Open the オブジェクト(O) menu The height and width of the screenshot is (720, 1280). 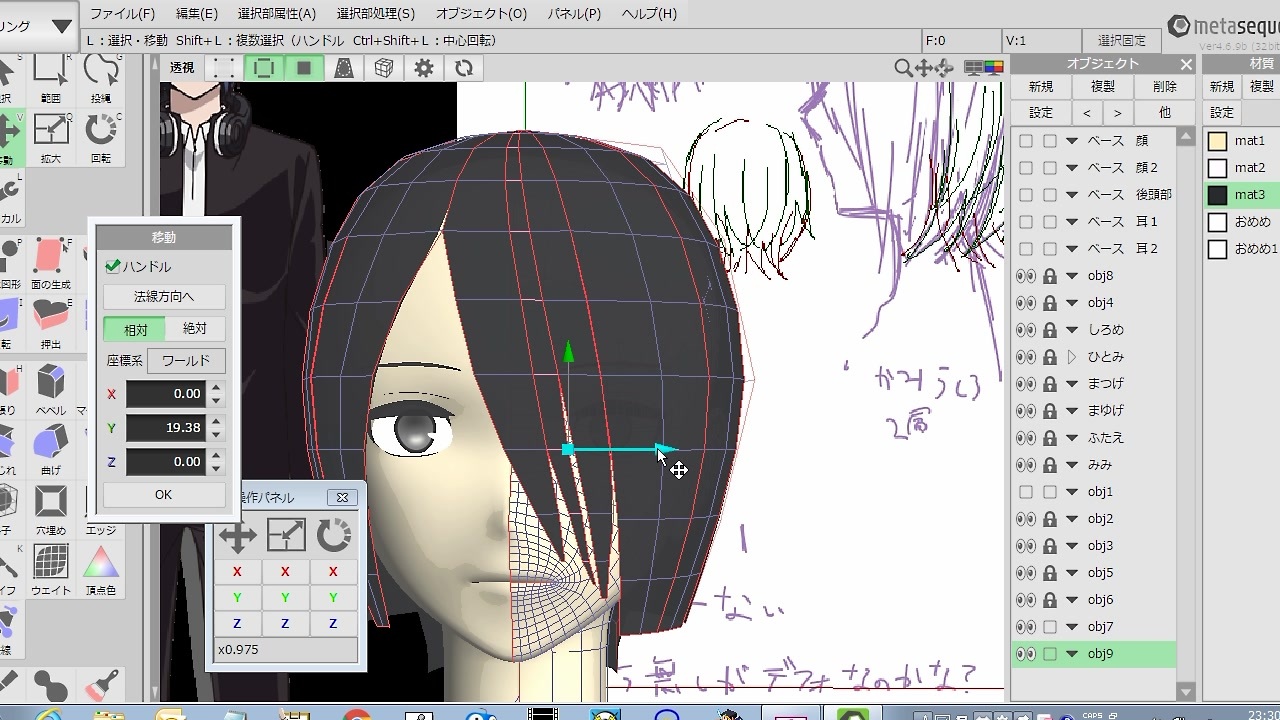tap(481, 14)
